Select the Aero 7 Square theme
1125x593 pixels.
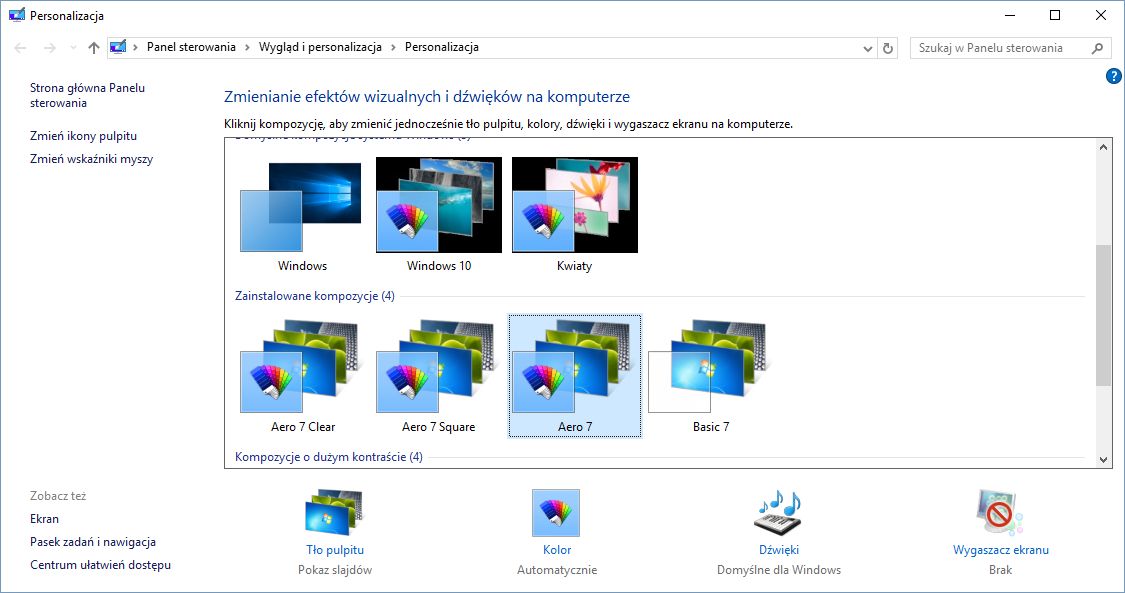[438, 376]
